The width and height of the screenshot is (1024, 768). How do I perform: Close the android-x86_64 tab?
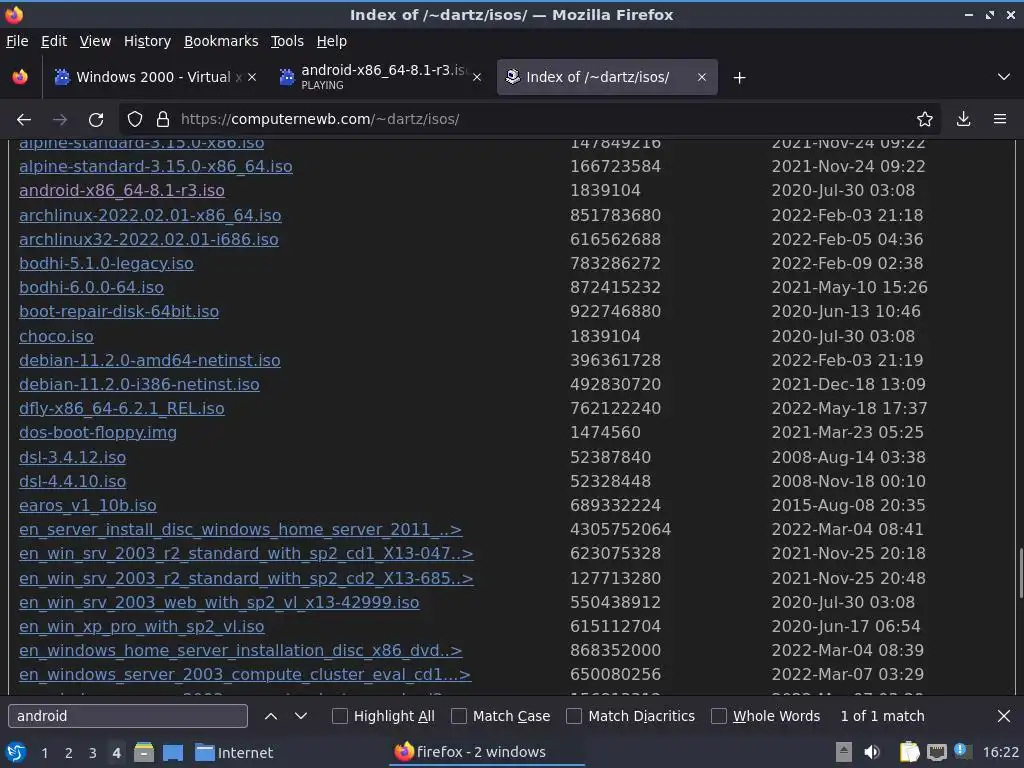pyautogui.click(x=477, y=77)
